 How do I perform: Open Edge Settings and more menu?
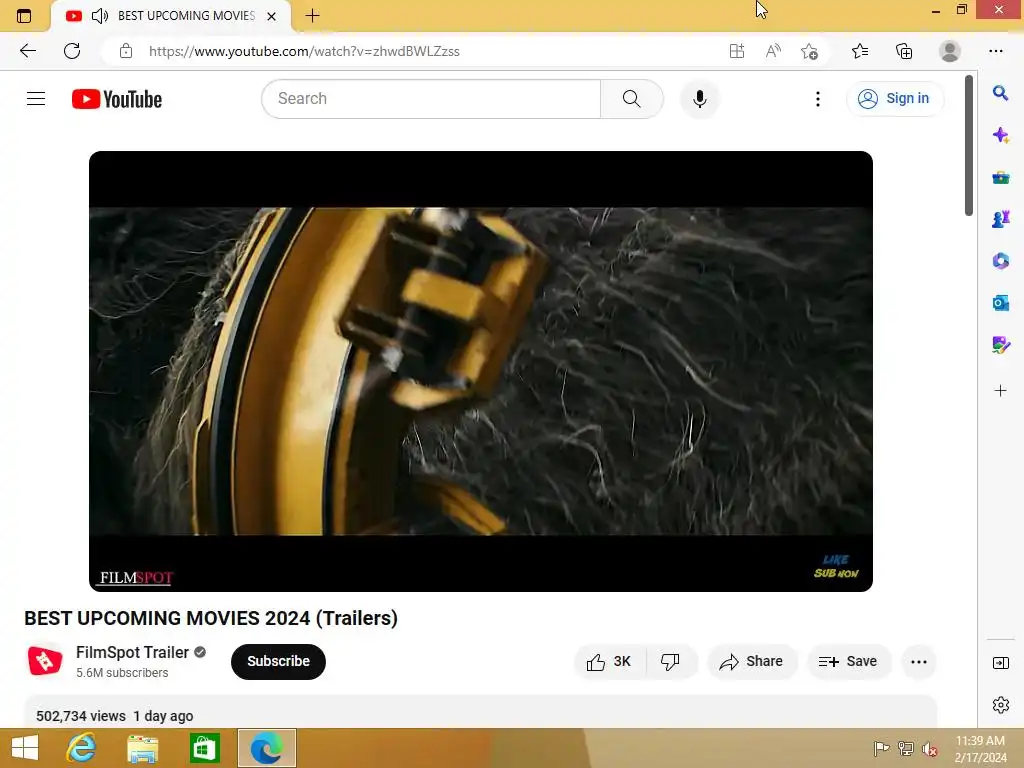click(x=996, y=51)
